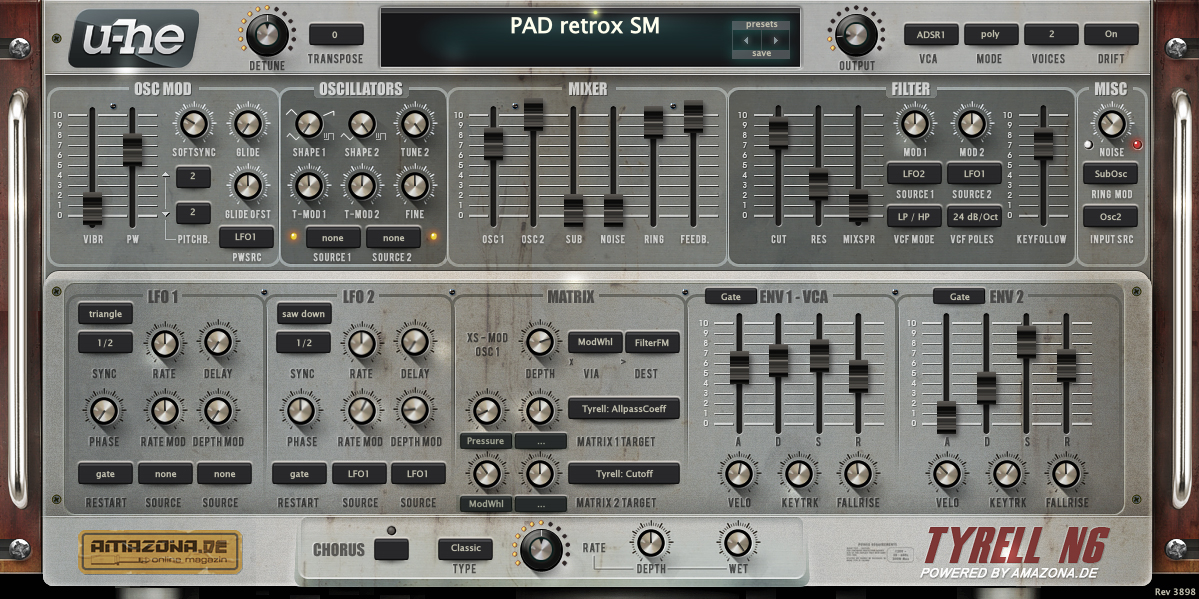Image resolution: width=1199 pixels, height=599 pixels.
Task: Click the Chorus Wet knob
Action: 737,542
